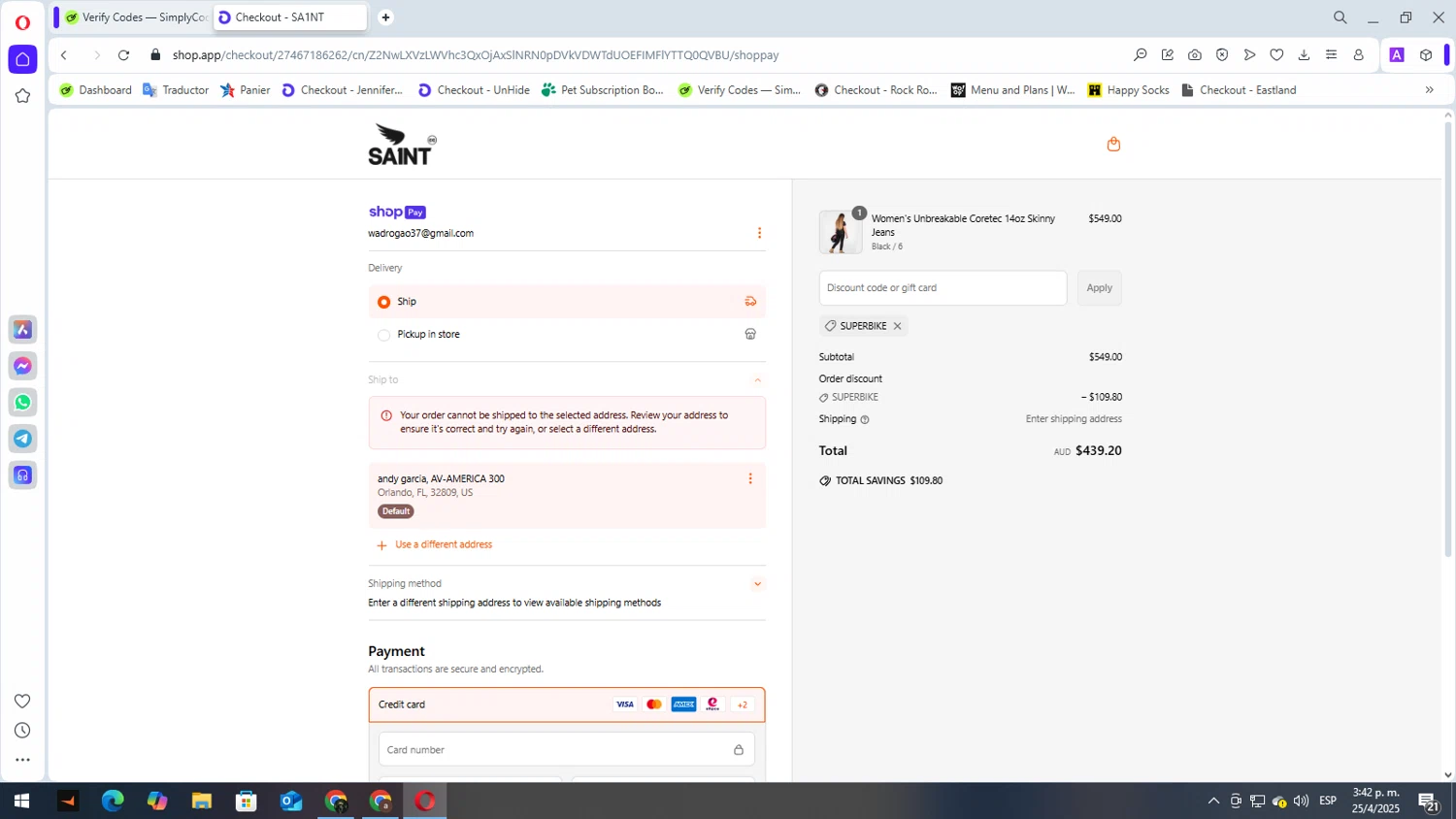Open WhatsApp in sidebar
Screen dimensions: 1456x819
point(22,403)
